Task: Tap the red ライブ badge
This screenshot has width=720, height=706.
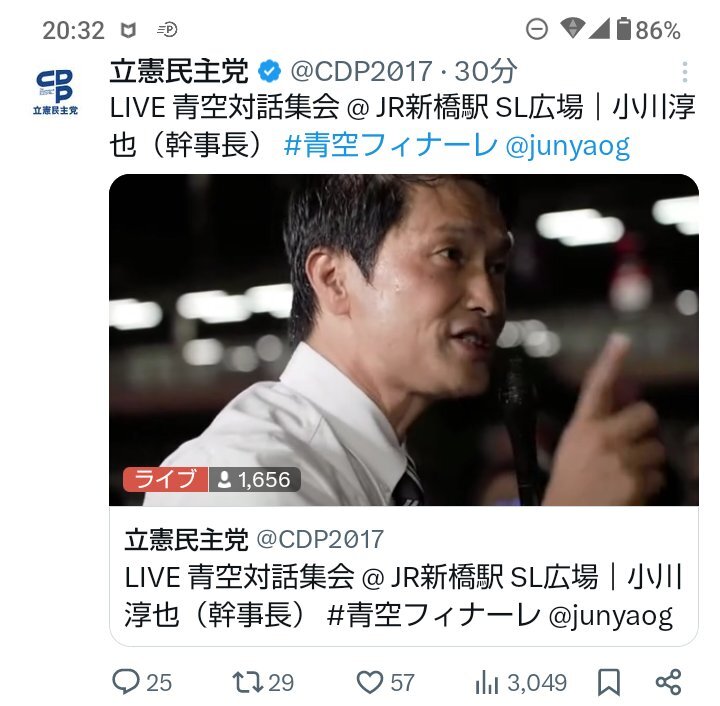Action: tap(165, 479)
